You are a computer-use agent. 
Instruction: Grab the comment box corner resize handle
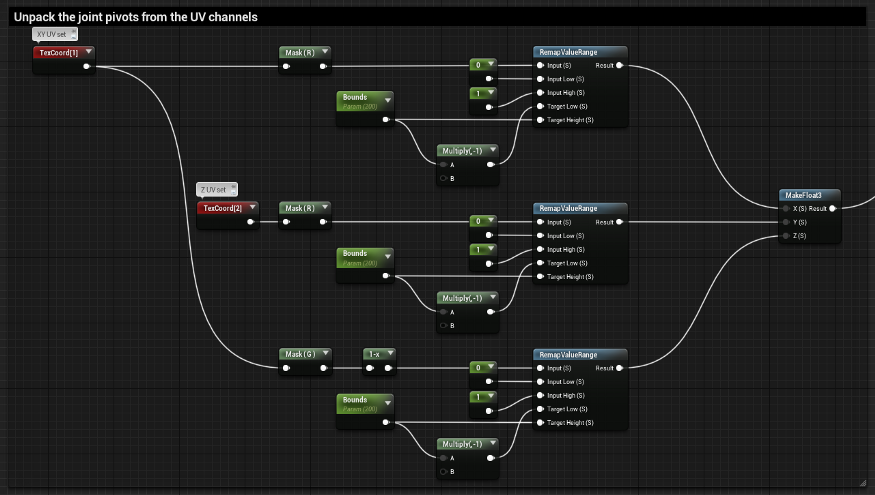[x=863, y=483]
